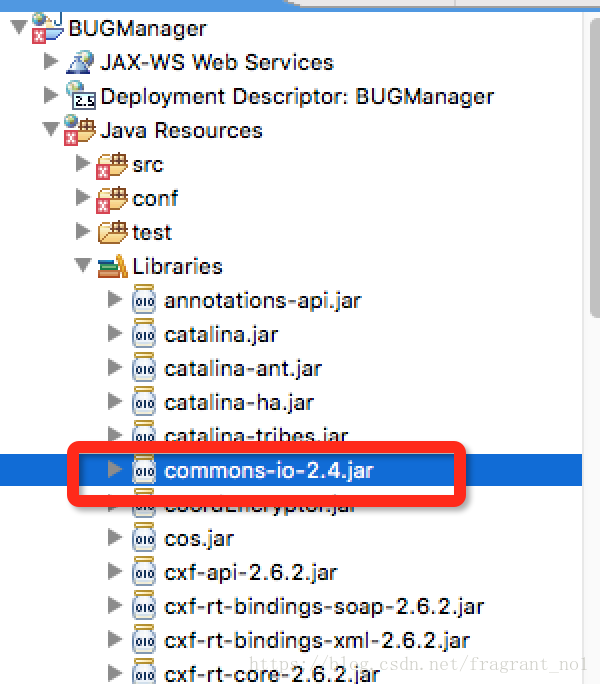Collapse the BUGManager project node

click(x=19, y=27)
